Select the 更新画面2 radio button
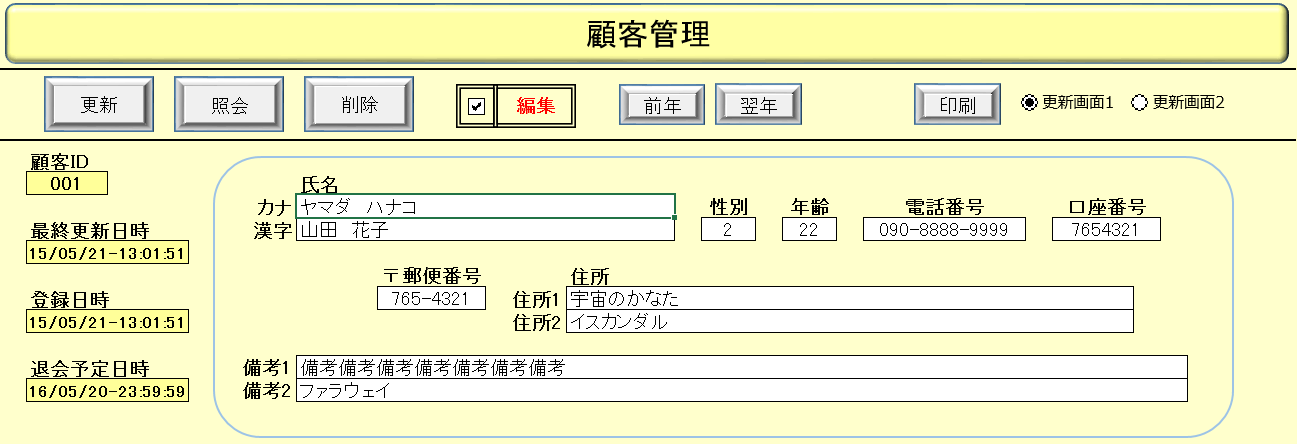1297x444 pixels. 1139,102
